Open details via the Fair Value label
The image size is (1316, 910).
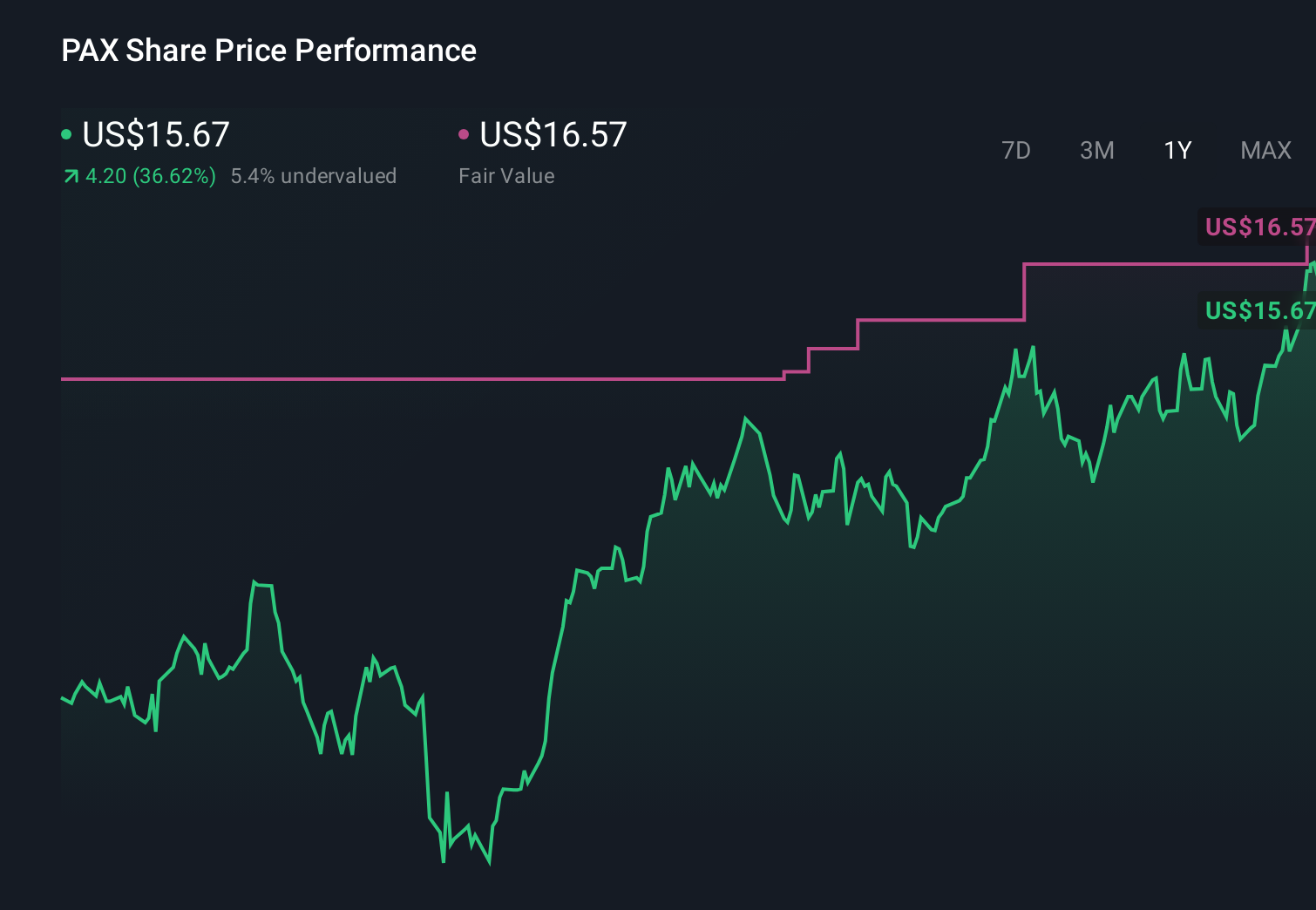click(506, 175)
